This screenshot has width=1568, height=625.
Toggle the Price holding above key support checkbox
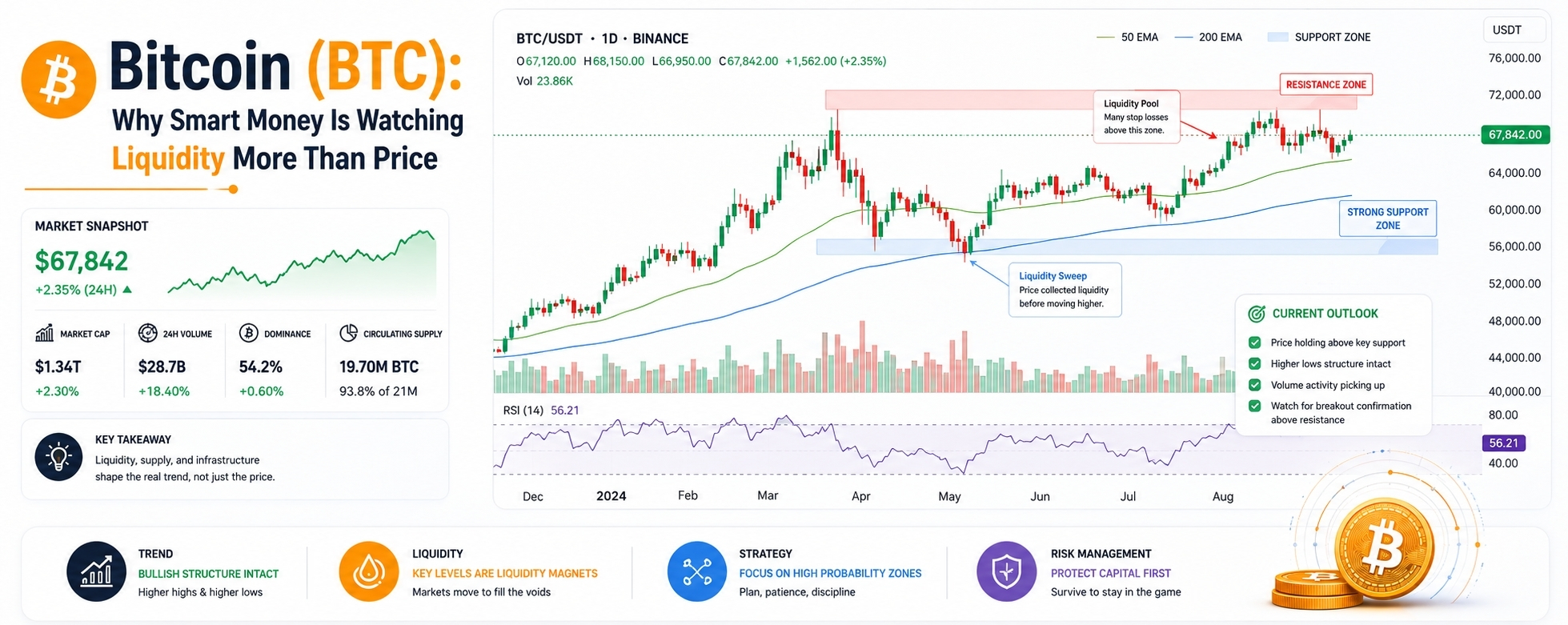pos(1255,343)
